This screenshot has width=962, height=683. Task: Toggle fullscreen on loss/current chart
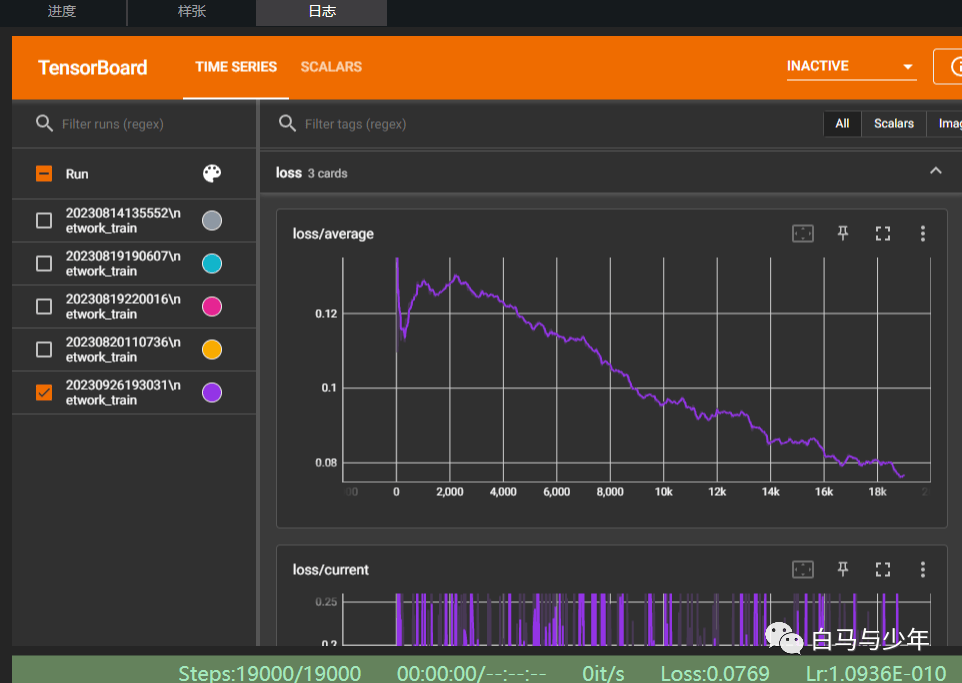pyautogui.click(x=882, y=569)
